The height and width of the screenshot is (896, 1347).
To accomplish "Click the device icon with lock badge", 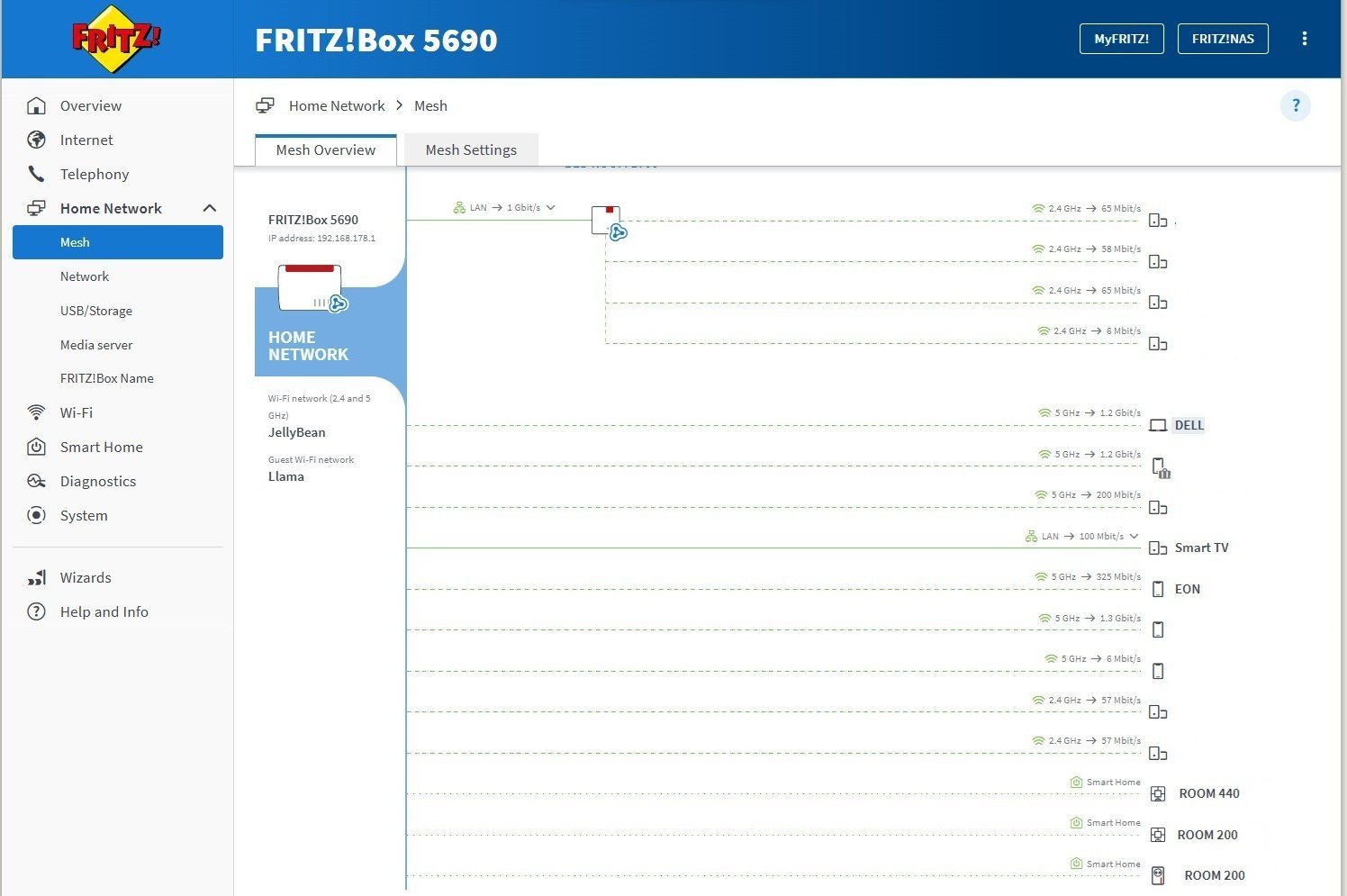I will point(1161,468).
